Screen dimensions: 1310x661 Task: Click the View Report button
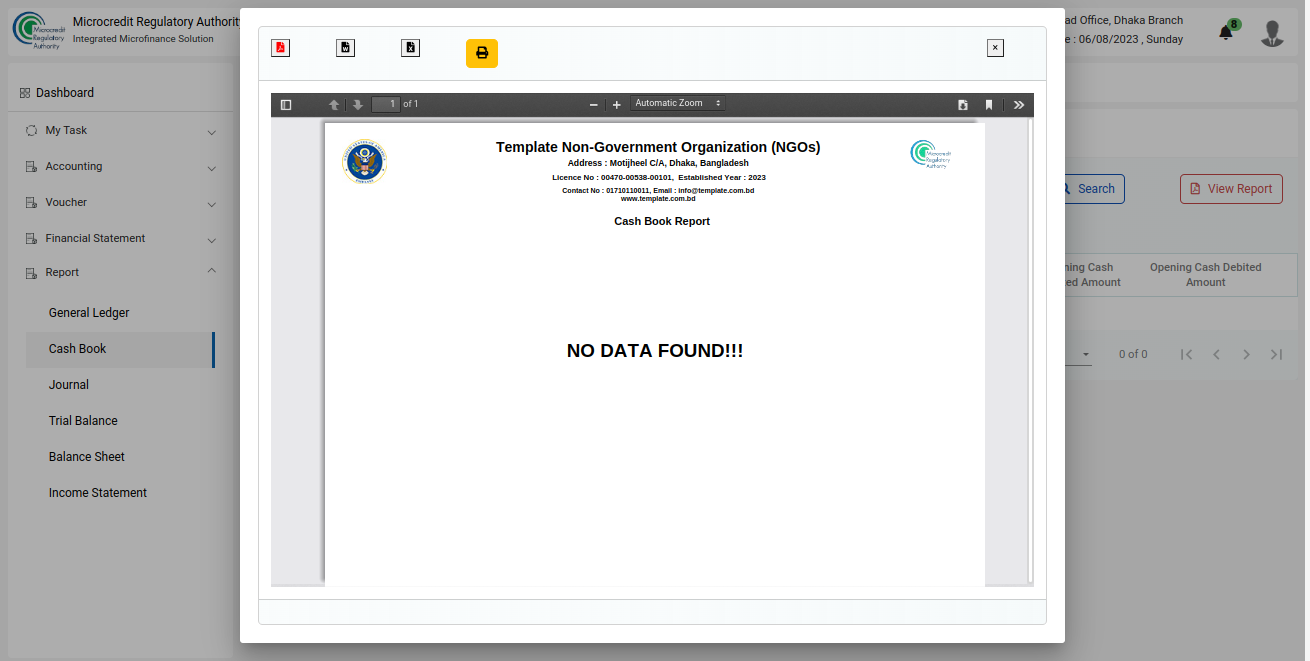pyautogui.click(x=1231, y=189)
